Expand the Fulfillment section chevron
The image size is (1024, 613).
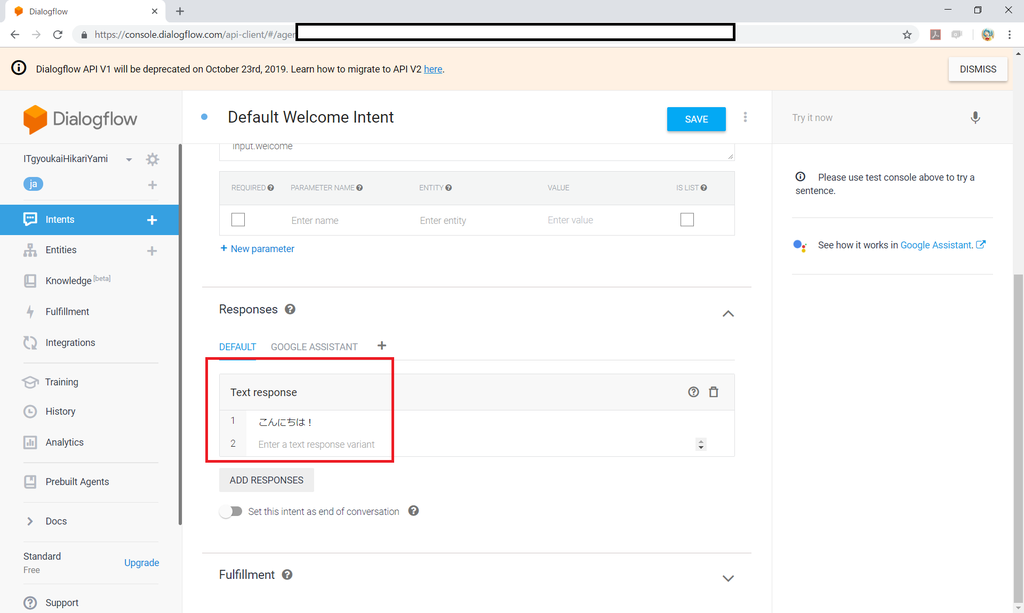728,578
